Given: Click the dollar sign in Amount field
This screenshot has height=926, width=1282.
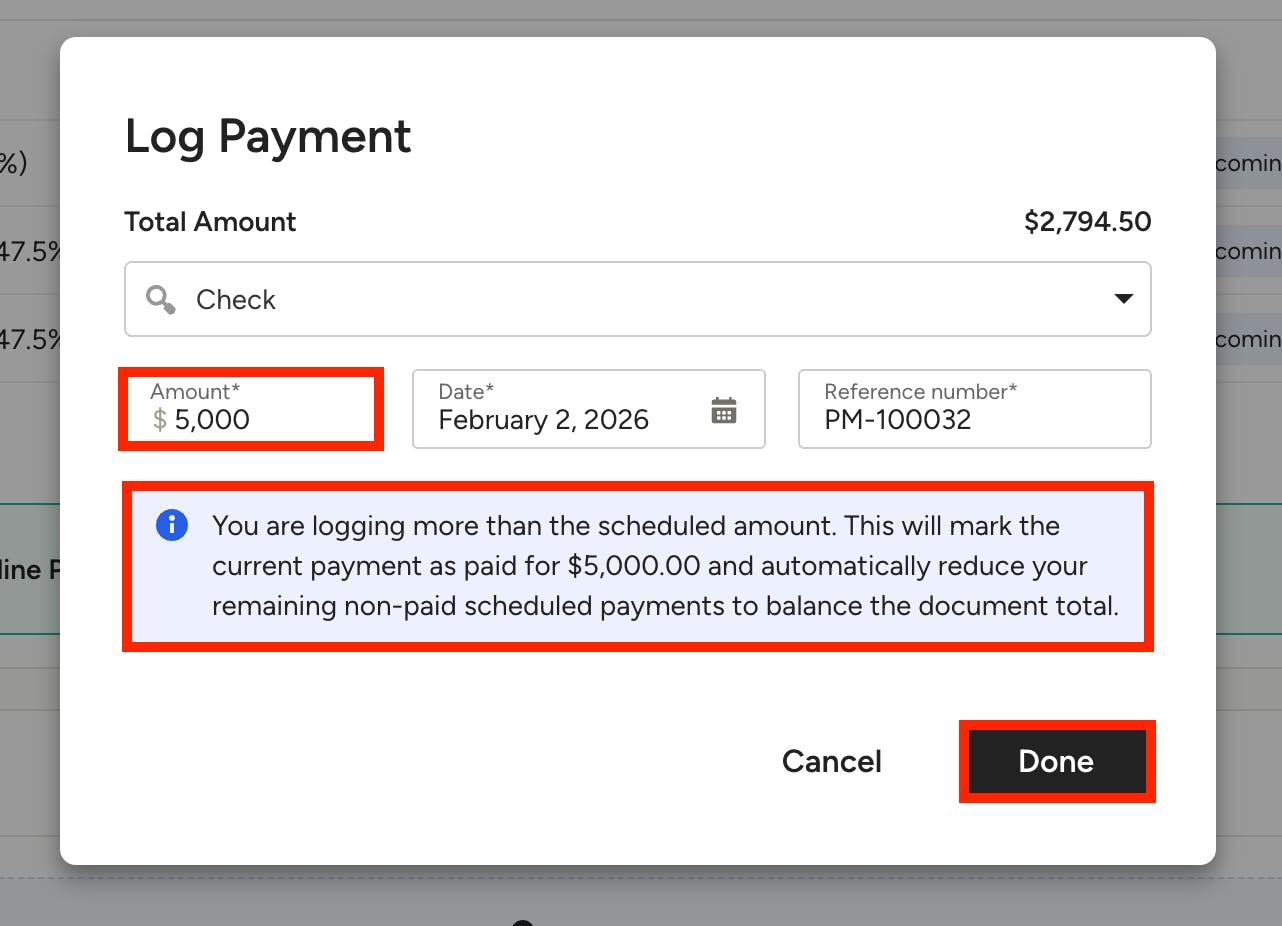Looking at the screenshot, I should click(x=160, y=419).
